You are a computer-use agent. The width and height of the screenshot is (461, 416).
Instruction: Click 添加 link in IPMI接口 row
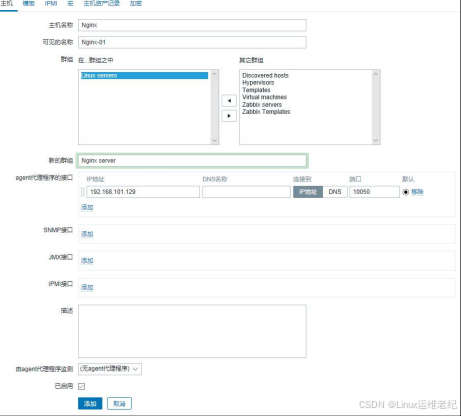click(x=87, y=287)
